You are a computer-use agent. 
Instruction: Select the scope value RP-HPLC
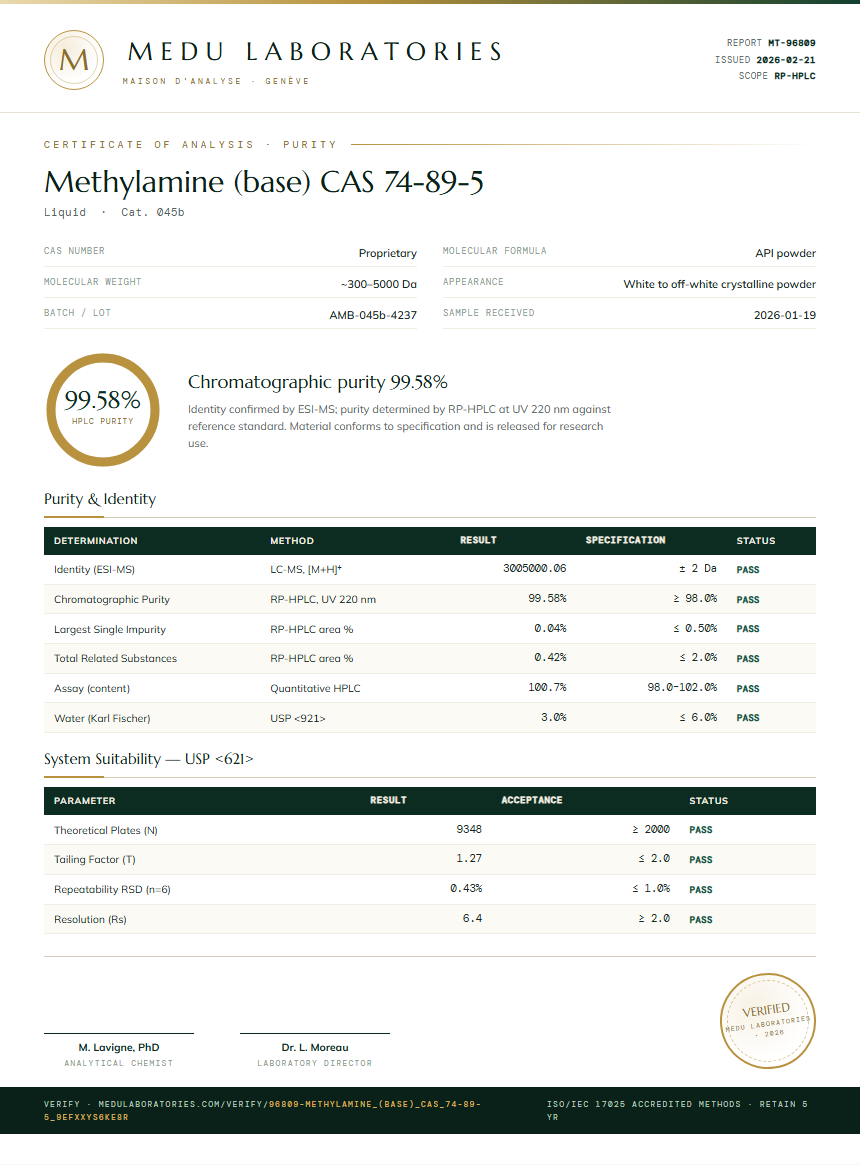point(795,76)
